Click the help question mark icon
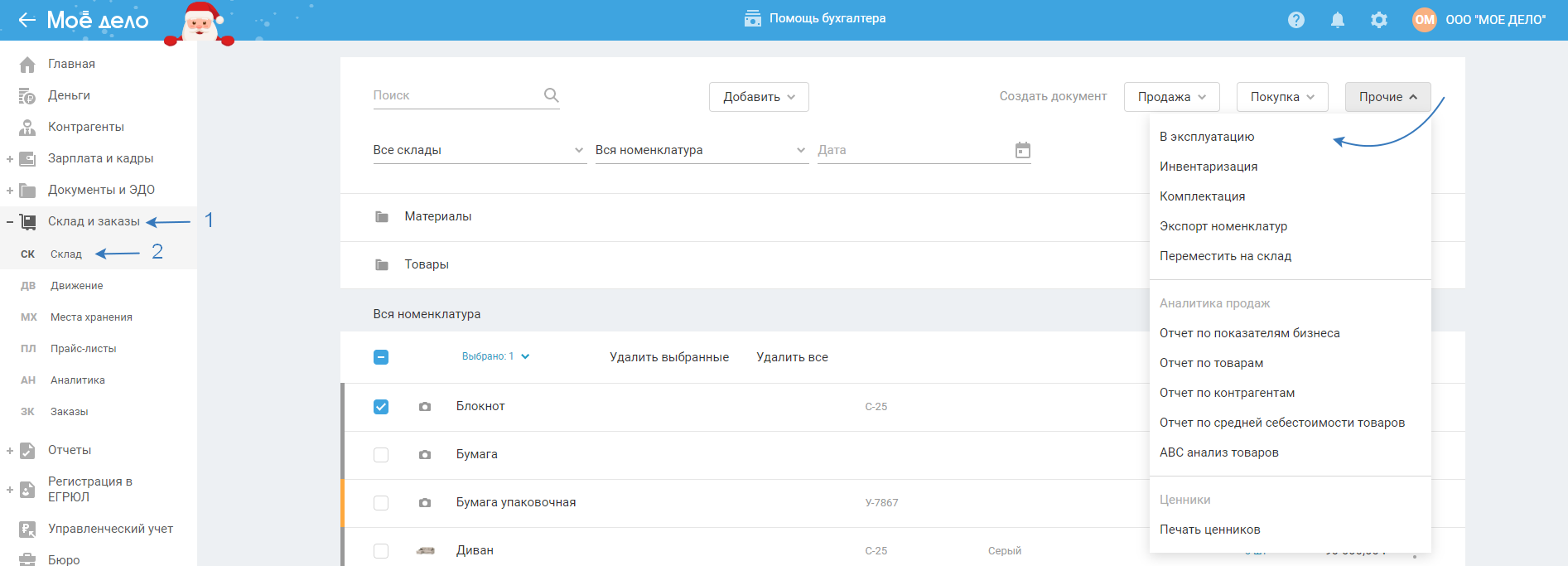1568x566 pixels. coord(1296,20)
